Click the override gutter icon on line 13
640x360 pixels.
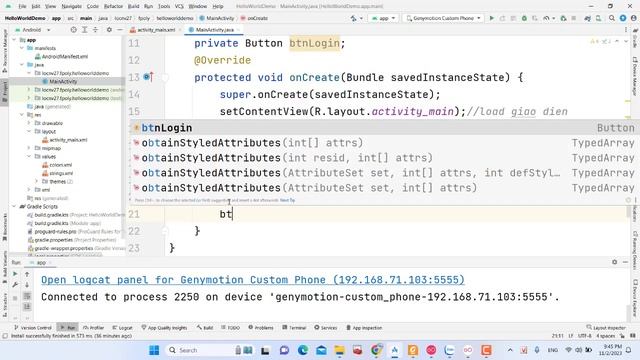click(148, 77)
